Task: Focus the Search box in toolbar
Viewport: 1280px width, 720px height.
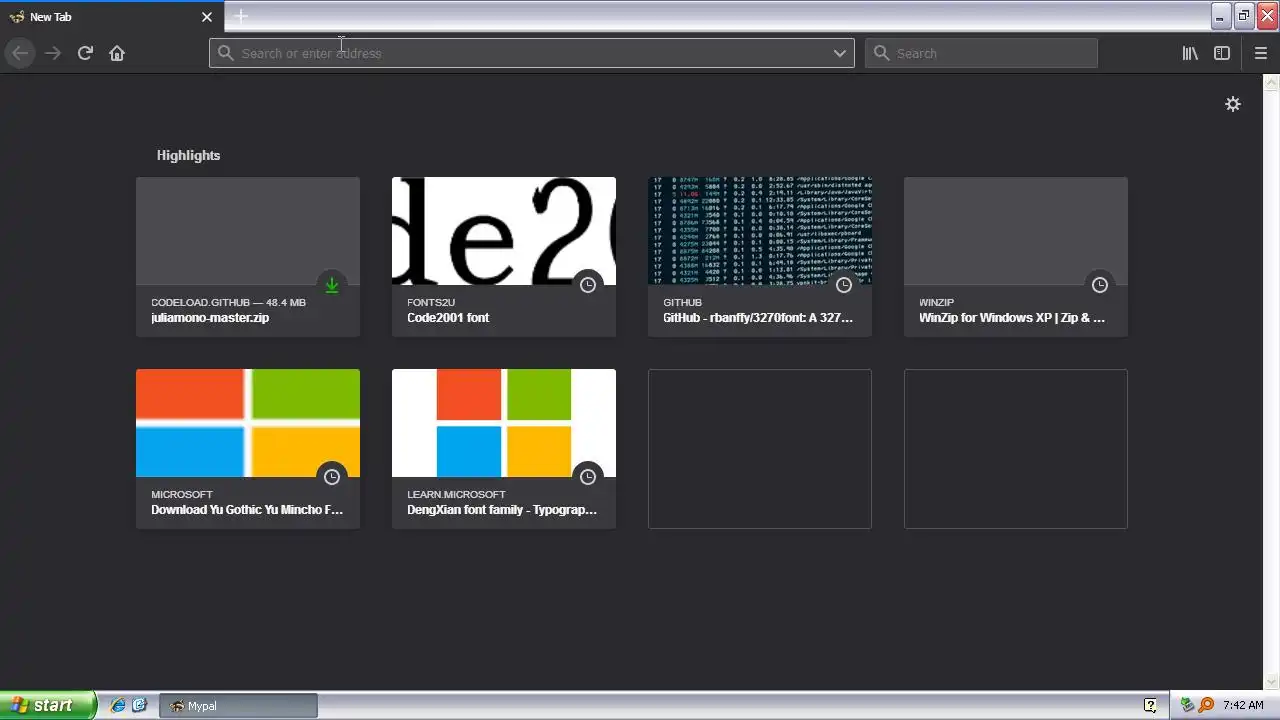Action: click(x=981, y=53)
